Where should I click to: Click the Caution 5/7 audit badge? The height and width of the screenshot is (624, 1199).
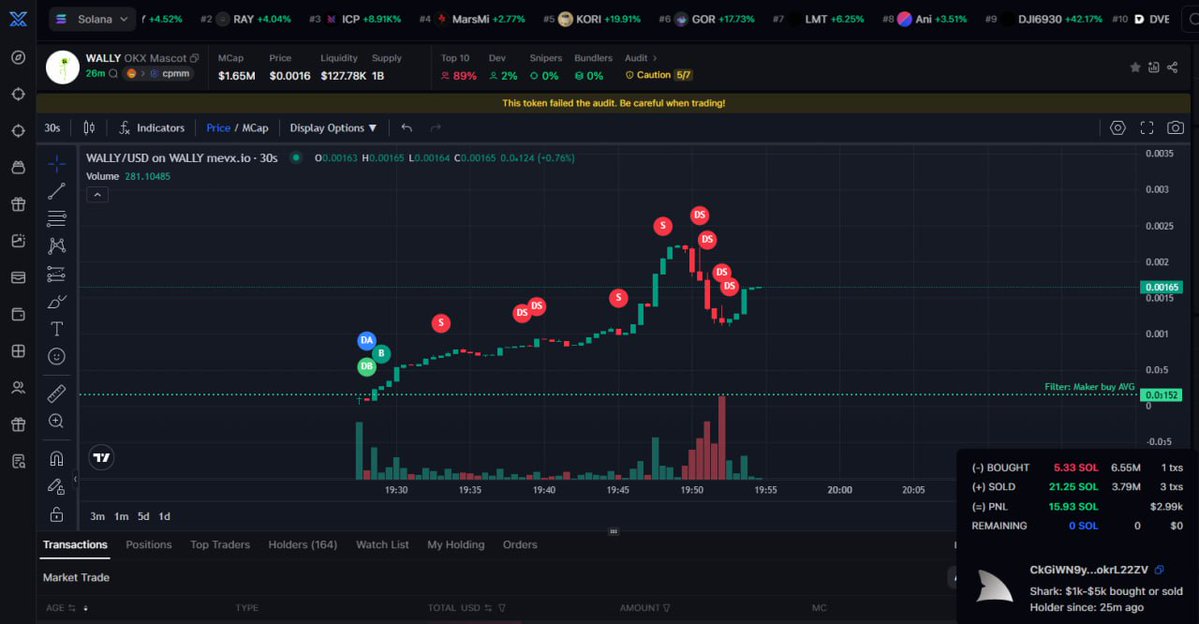(659, 75)
